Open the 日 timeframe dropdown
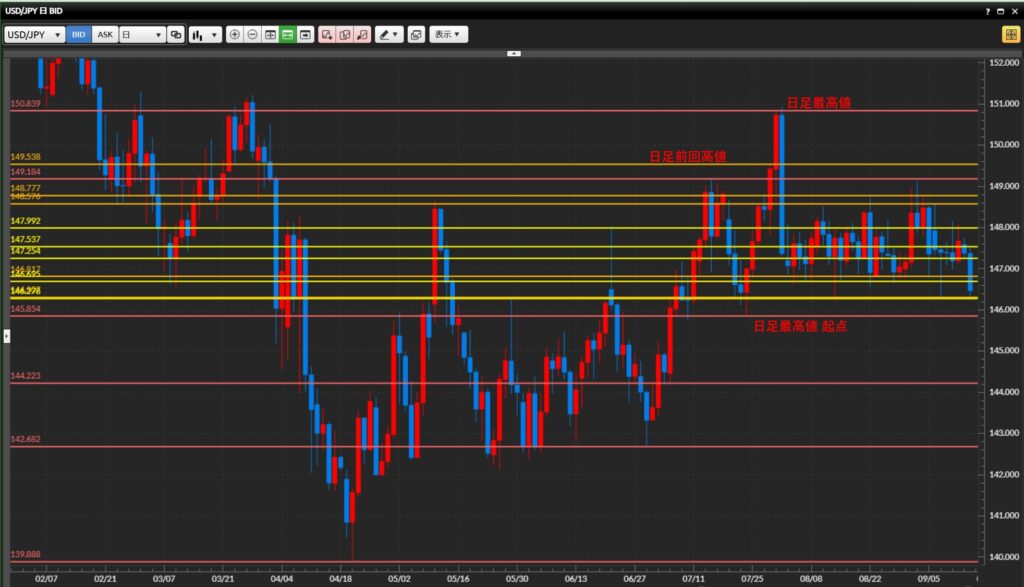The width and height of the screenshot is (1024, 587). (x=141, y=35)
